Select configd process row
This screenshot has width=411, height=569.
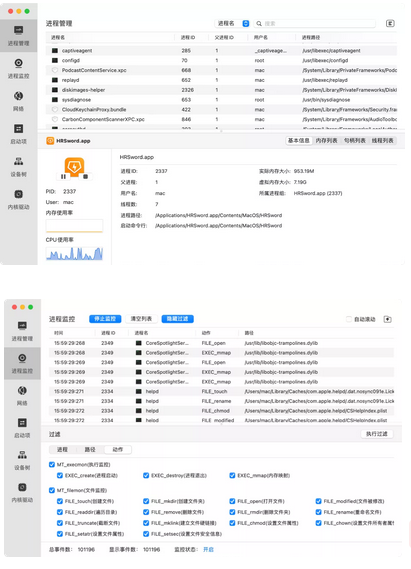[221, 60]
